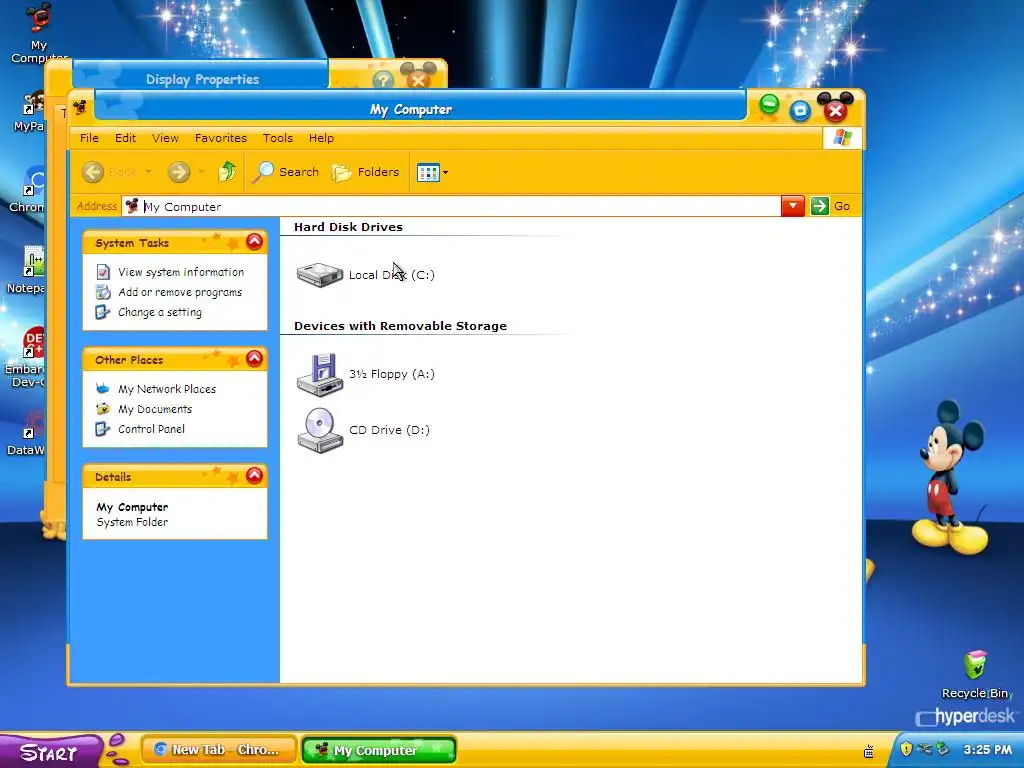Viewport: 1024px width, 768px height.
Task: Click the Forward arrow toolbar button
Action: (x=178, y=172)
